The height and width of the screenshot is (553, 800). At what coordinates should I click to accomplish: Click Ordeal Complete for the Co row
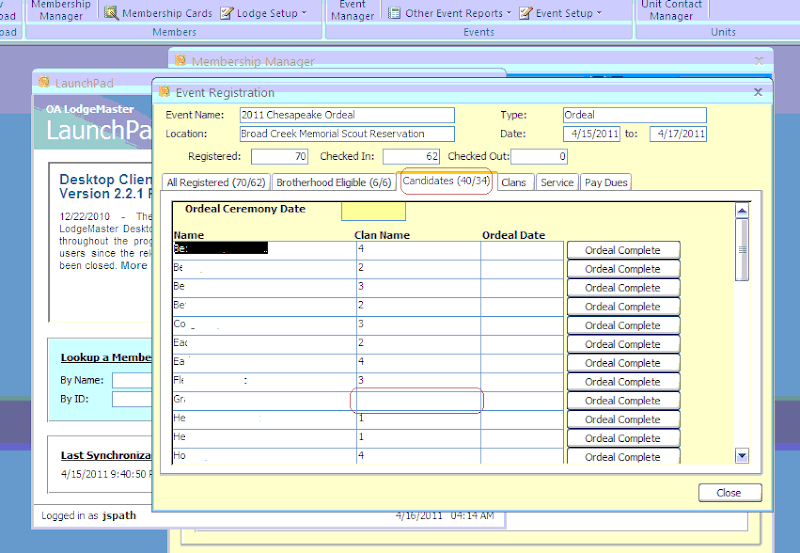[623, 325]
